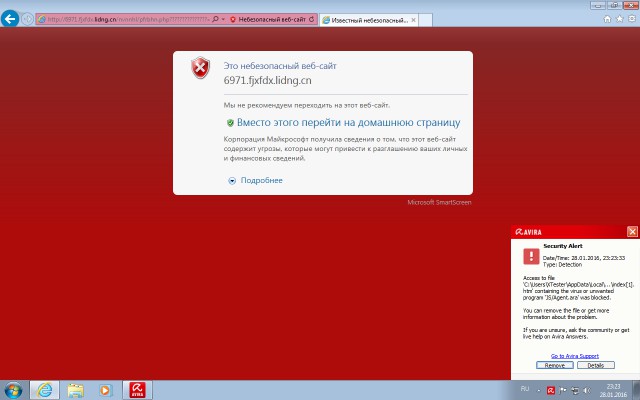Image resolution: width=640 pixels, height=400 pixels.
Task: Show hidden tray icons arrow
Action: pyautogui.click(x=538, y=391)
